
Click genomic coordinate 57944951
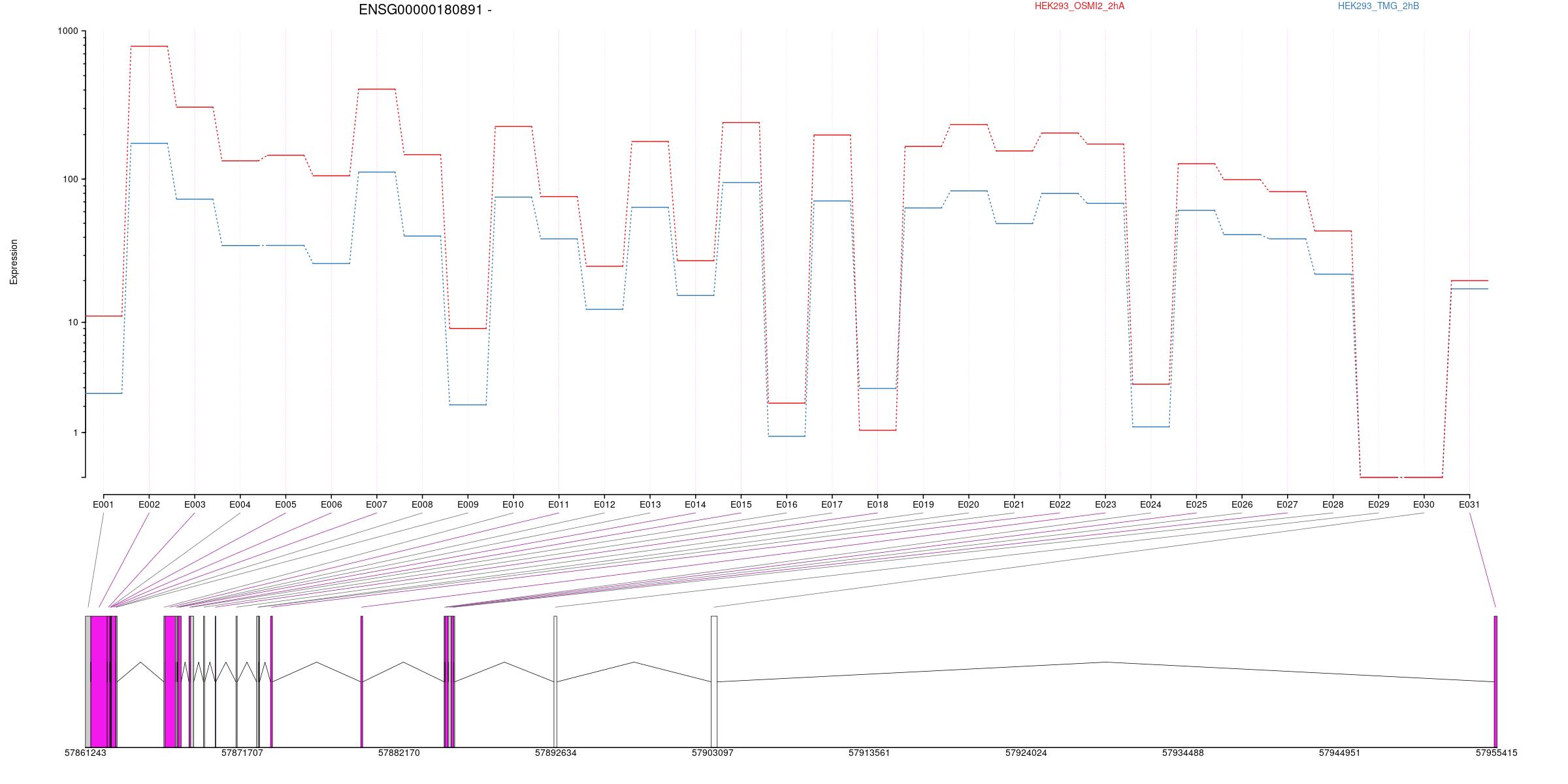tap(1340, 753)
